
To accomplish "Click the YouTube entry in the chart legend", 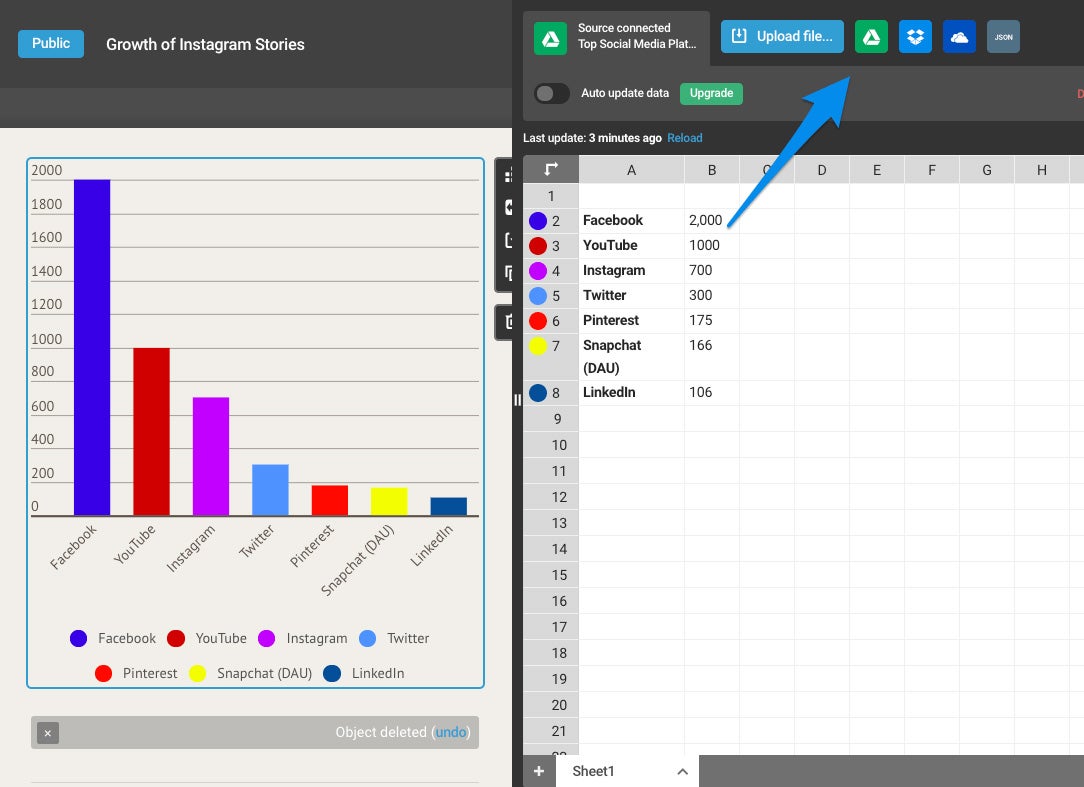I will click(x=207, y=638).
